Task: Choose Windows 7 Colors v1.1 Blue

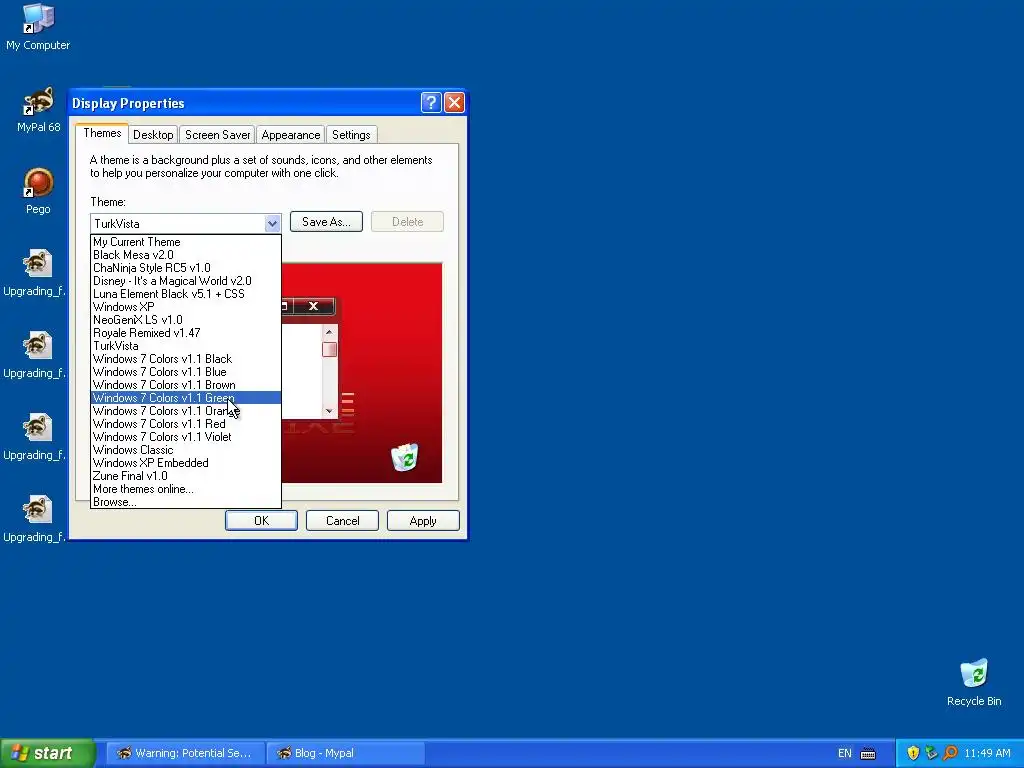Action: point(185,372)
